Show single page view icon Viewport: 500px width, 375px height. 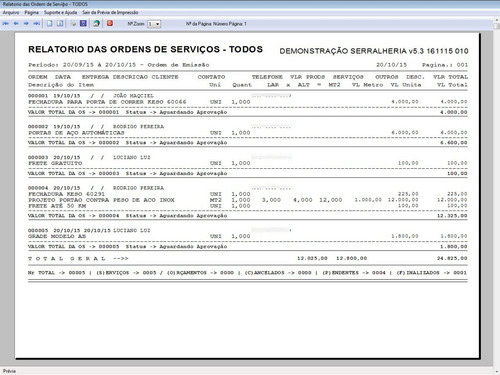click(x=49, y=24)
